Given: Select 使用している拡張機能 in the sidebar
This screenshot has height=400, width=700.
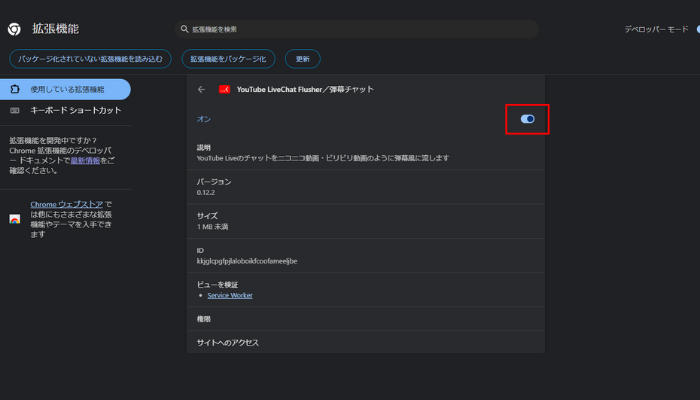Looking at the screenshot, I should pos(65,89).
